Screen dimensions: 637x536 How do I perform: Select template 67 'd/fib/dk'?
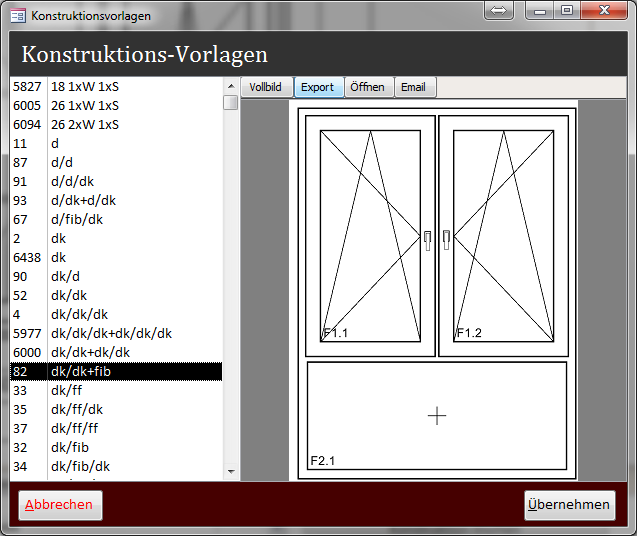click(116, 219)
